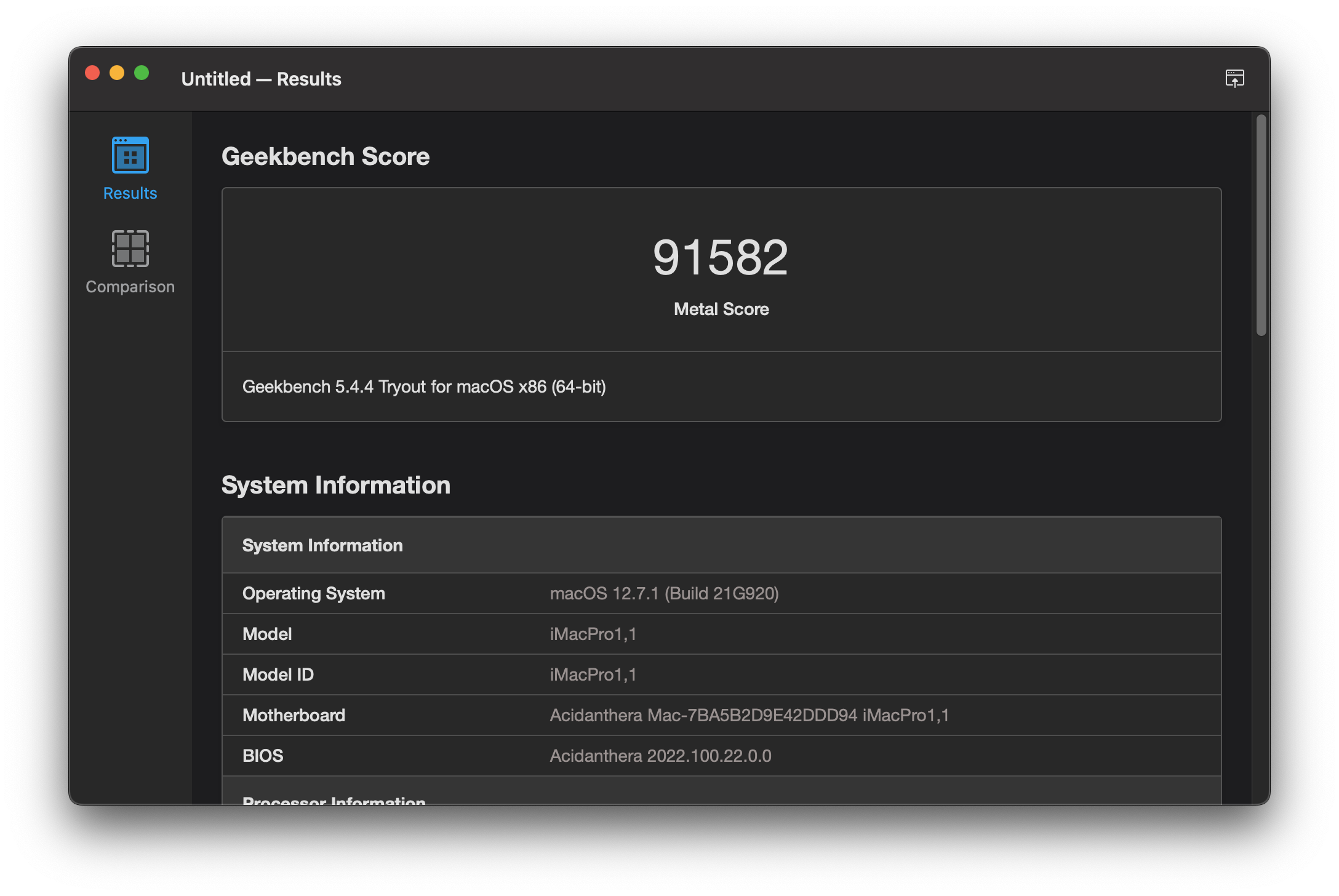1339x896 pixels.
Task: Open the Results sidebar icon
Action: point(130,155)
